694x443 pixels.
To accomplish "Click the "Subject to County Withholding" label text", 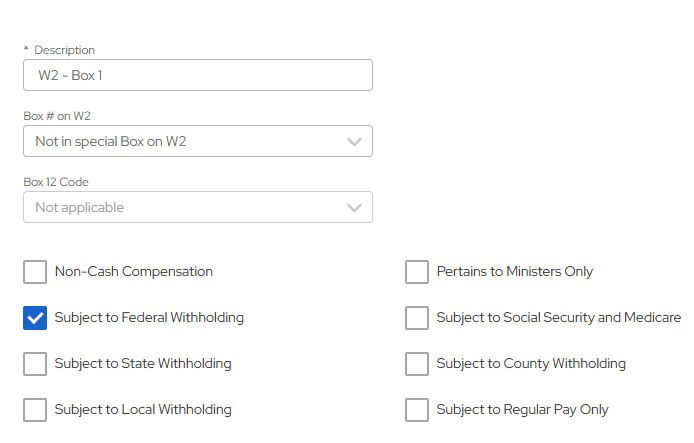I will (531, 364).
